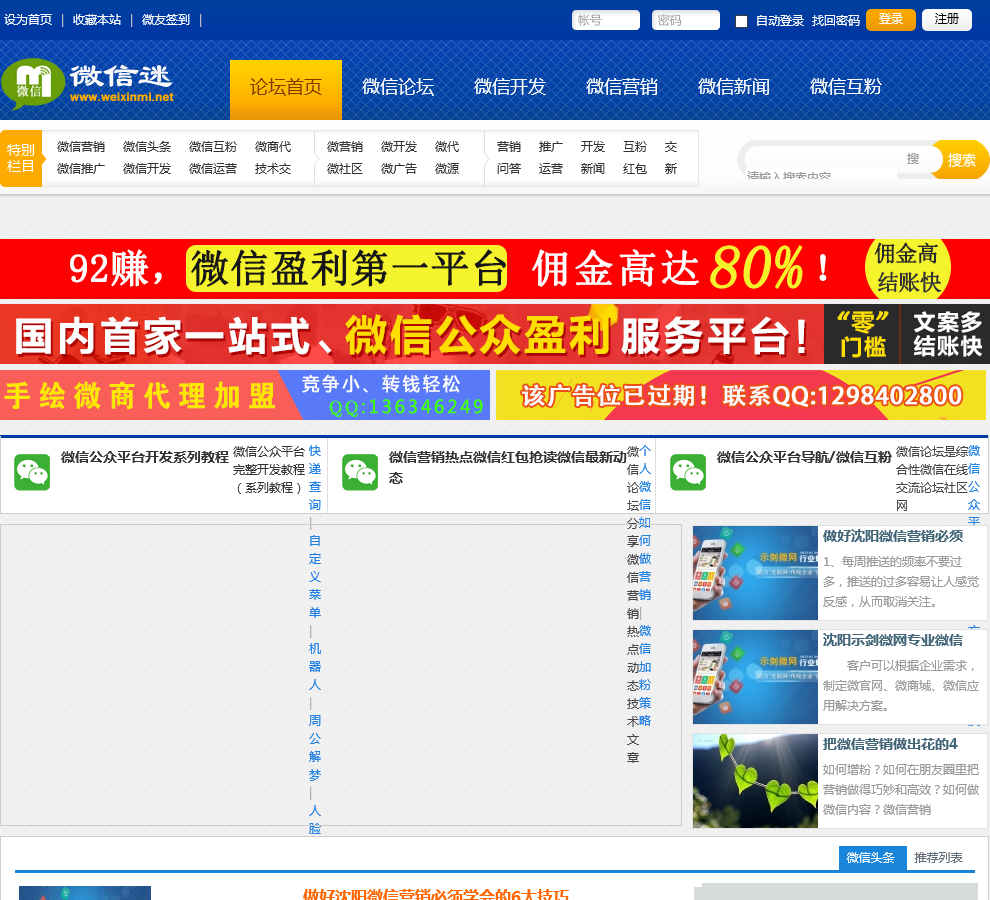The width and height of the screenshot is (990, 900).
Task: Click the 微信迷 site logo
Action: [x=88, y=84]
